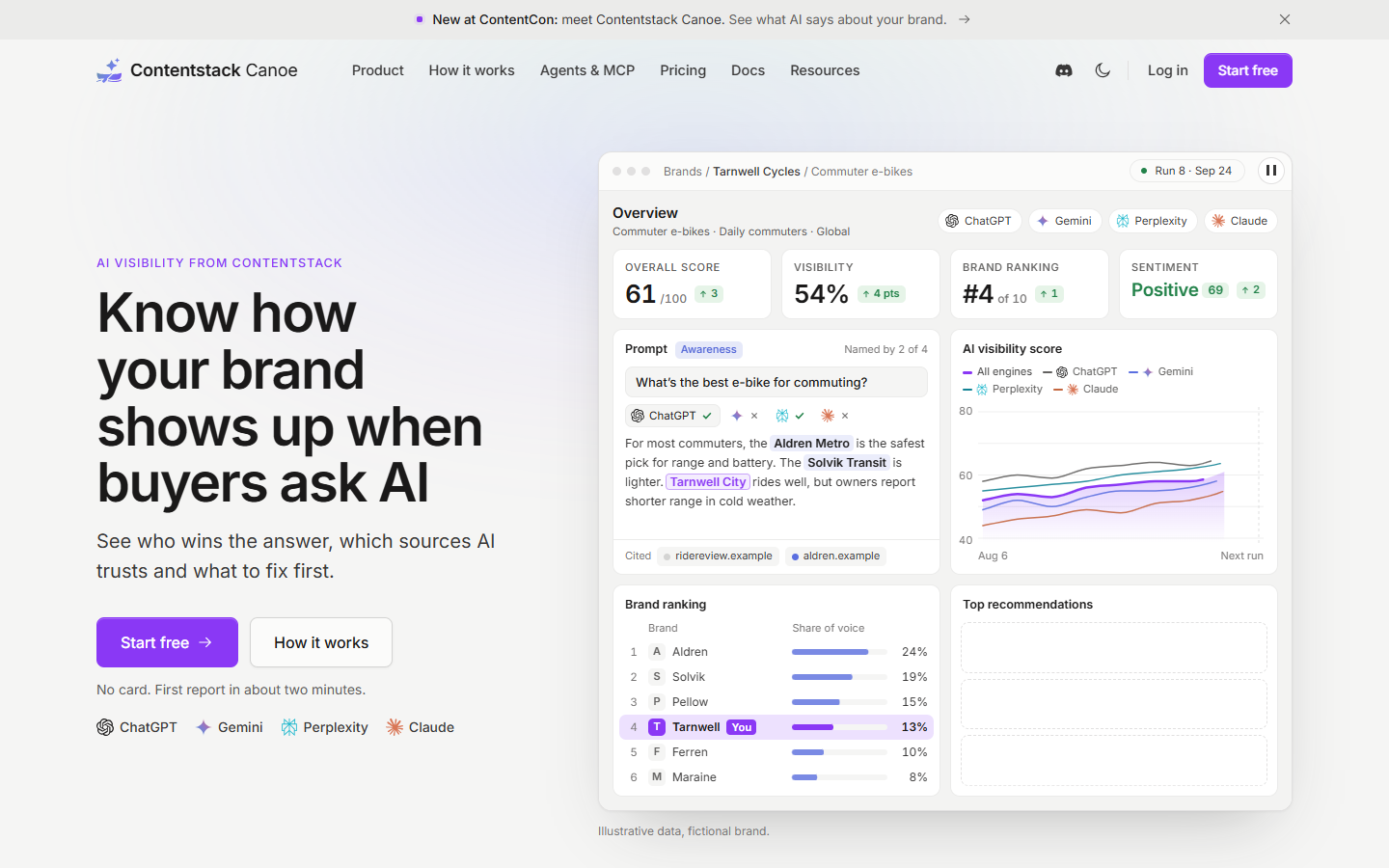The width and height of the screenshot is (1389, 868).
Task: Open the Product menu in the navigation
Action: pyautogui.click(x=378, y=70)
